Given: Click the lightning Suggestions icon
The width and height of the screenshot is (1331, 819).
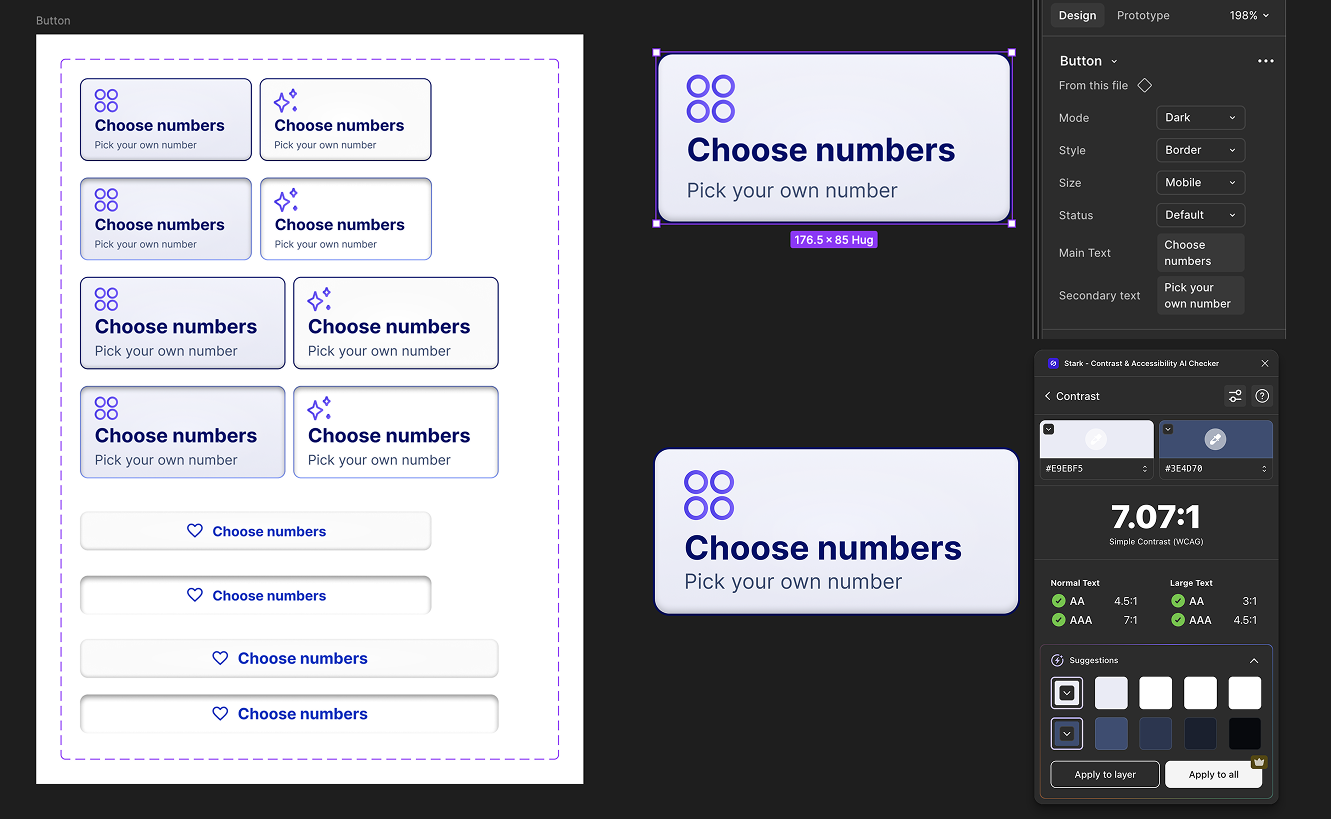Looking at the screenshot, I should point(1057,660).
